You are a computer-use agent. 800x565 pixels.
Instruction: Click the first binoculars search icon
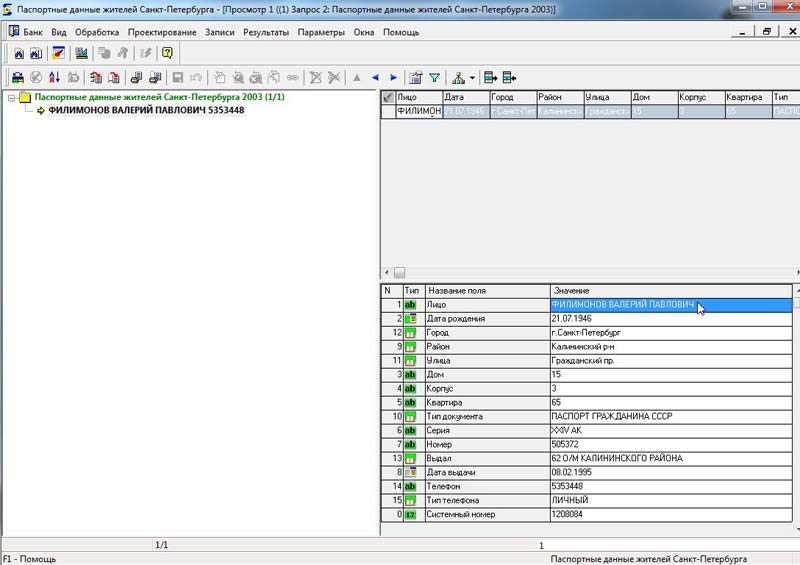(x=17, y=53)
